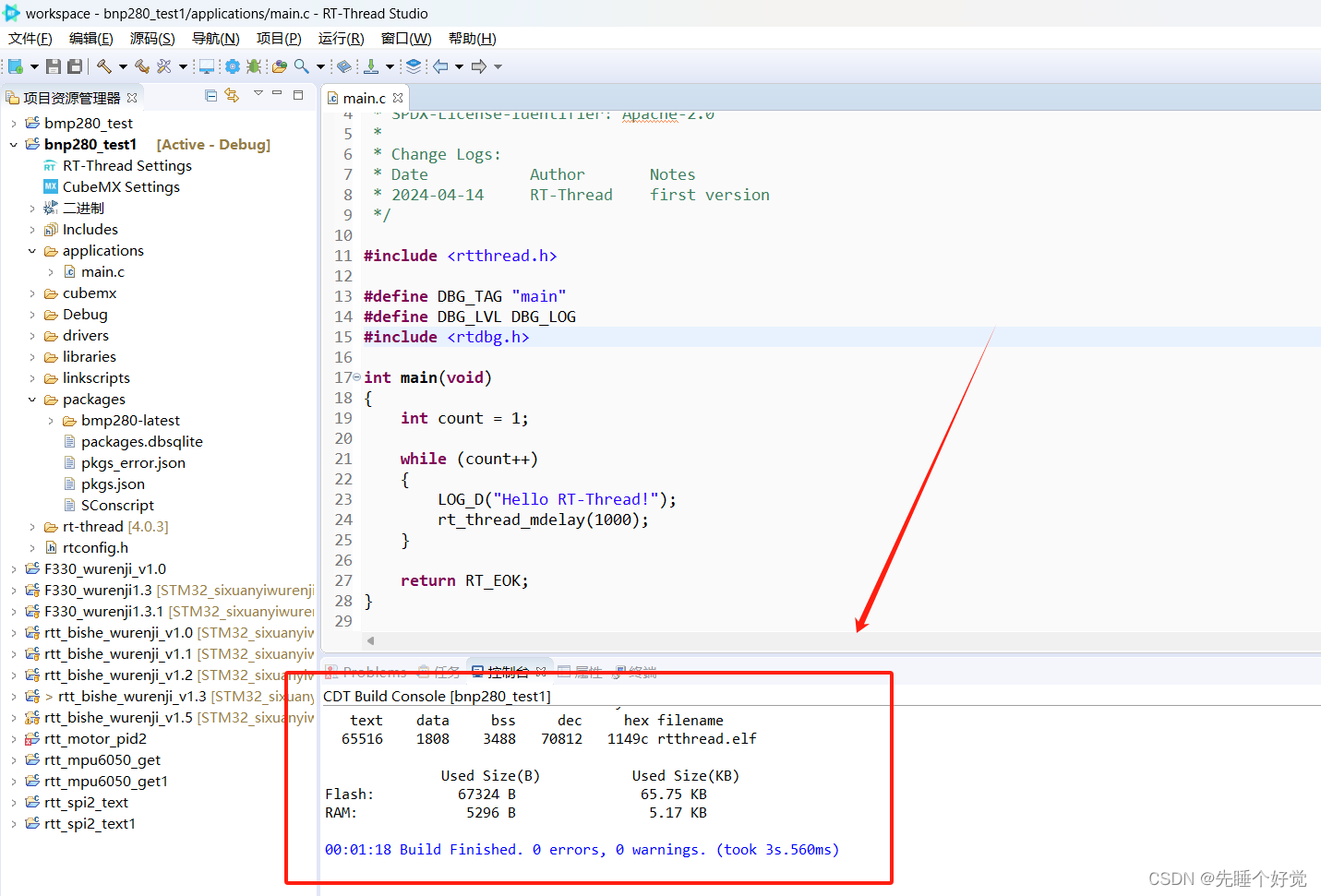The height and width of the screenshot is (896, 1321).
Task: Maximize the project explorer panel
Action: pos(298,95)
